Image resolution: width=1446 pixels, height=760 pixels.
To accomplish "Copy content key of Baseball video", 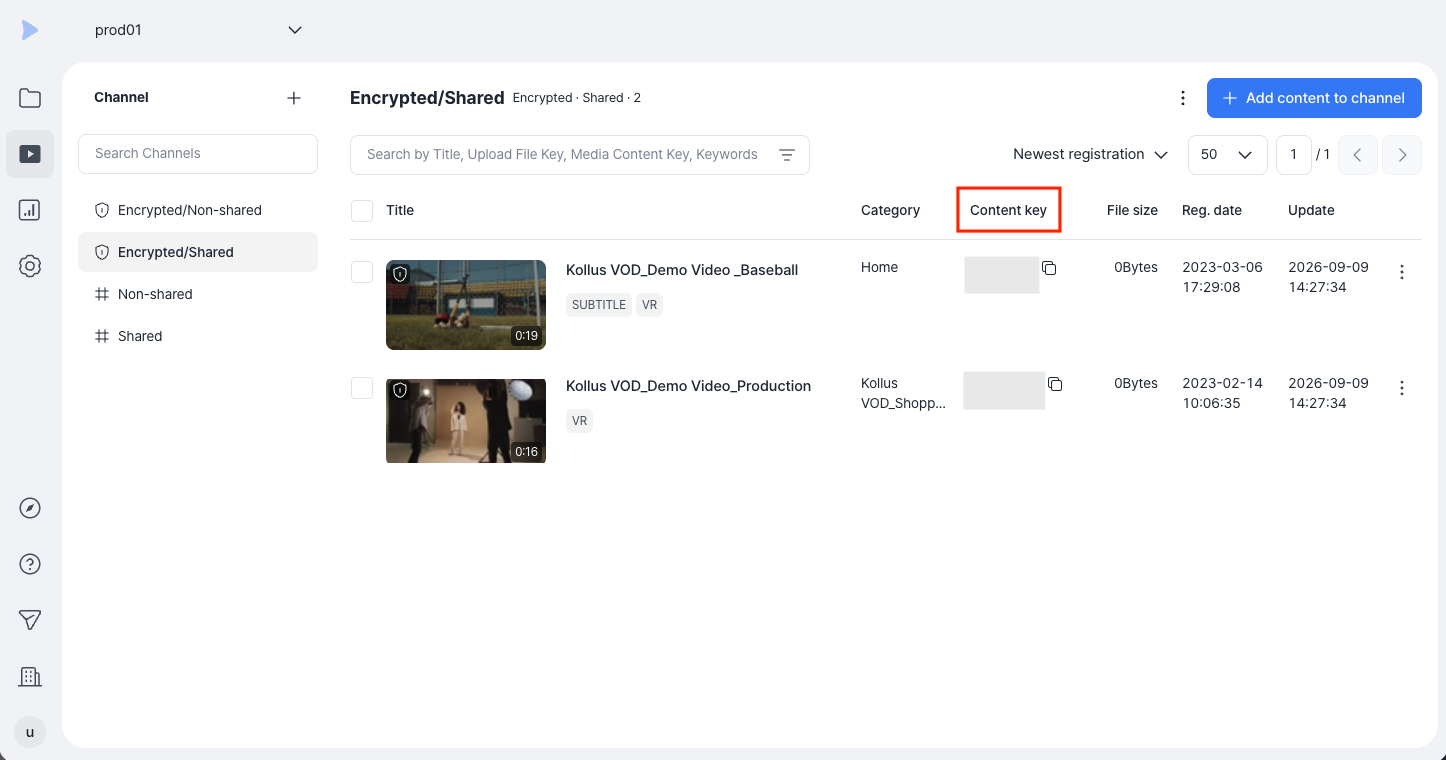I will [x=1049, y=268].
